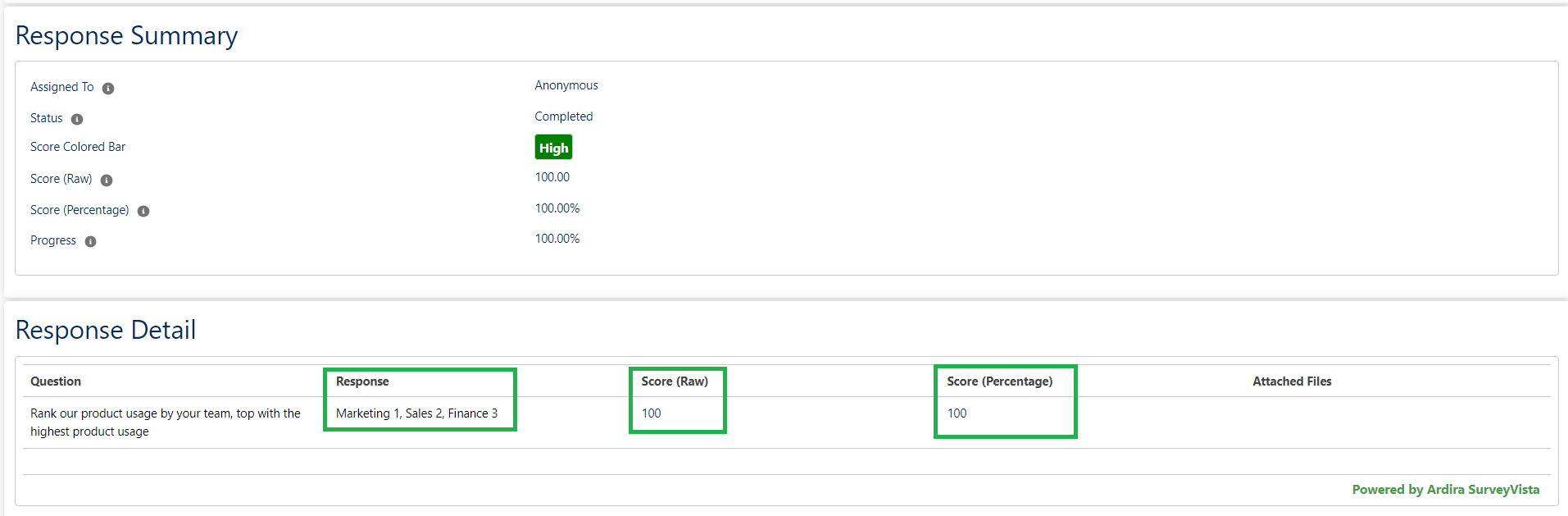Click the 100.00% progress value

tap(557, 239)
